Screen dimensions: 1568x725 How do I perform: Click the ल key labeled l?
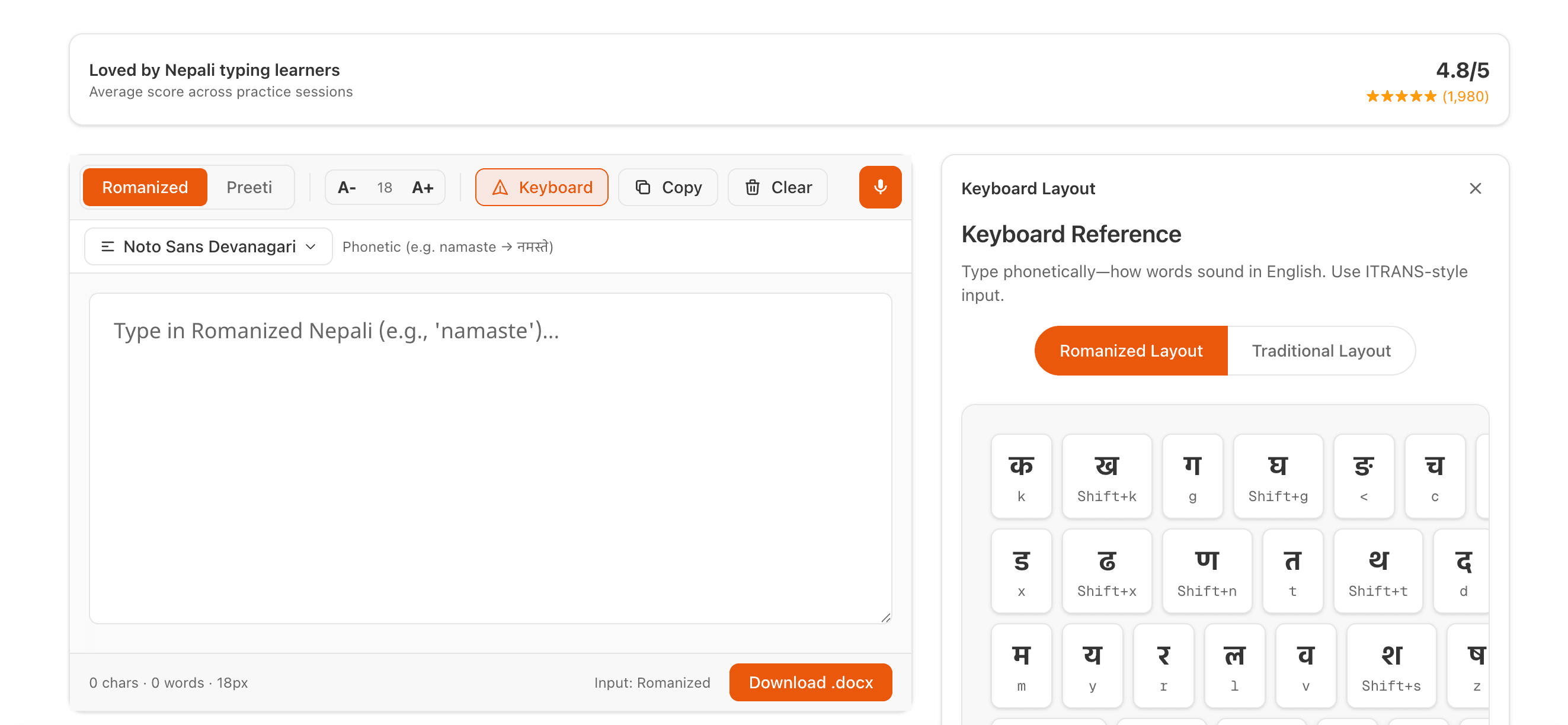pos(1234,666)
